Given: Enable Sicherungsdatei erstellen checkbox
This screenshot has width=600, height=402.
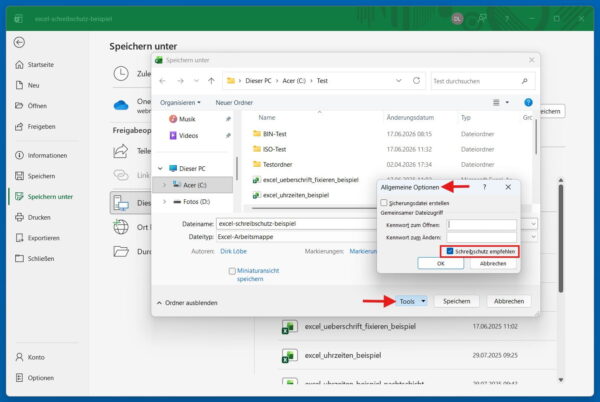Looking at the screenshot, I should (384, 203).
